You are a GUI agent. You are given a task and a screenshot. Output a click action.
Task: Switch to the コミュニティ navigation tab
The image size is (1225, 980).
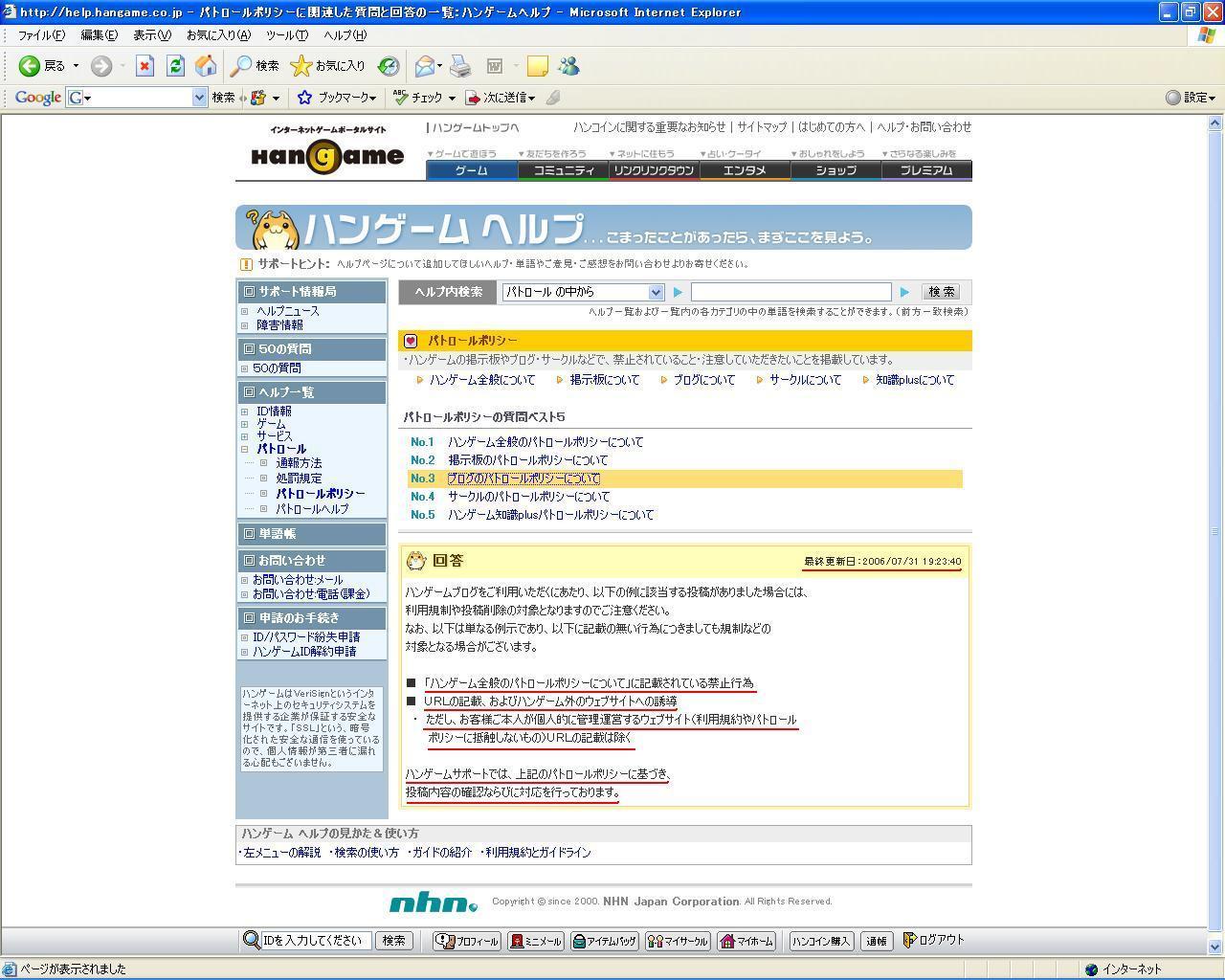click(x=564, y=170)
